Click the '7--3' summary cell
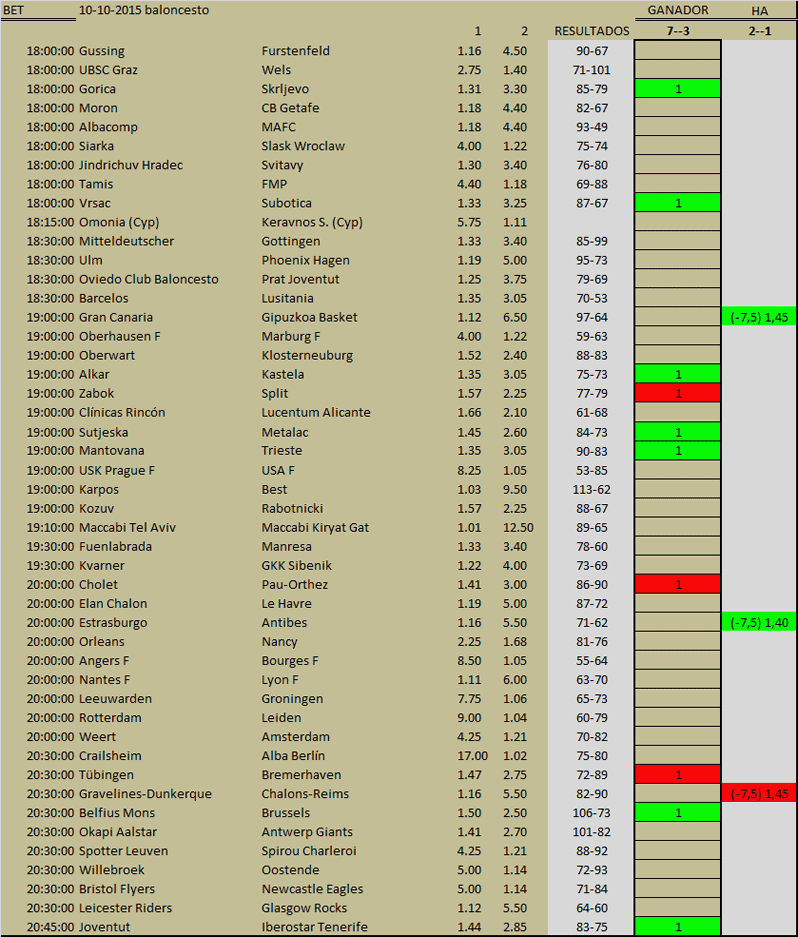The width and height of the screenshot is (798, 937). [678, 31]
